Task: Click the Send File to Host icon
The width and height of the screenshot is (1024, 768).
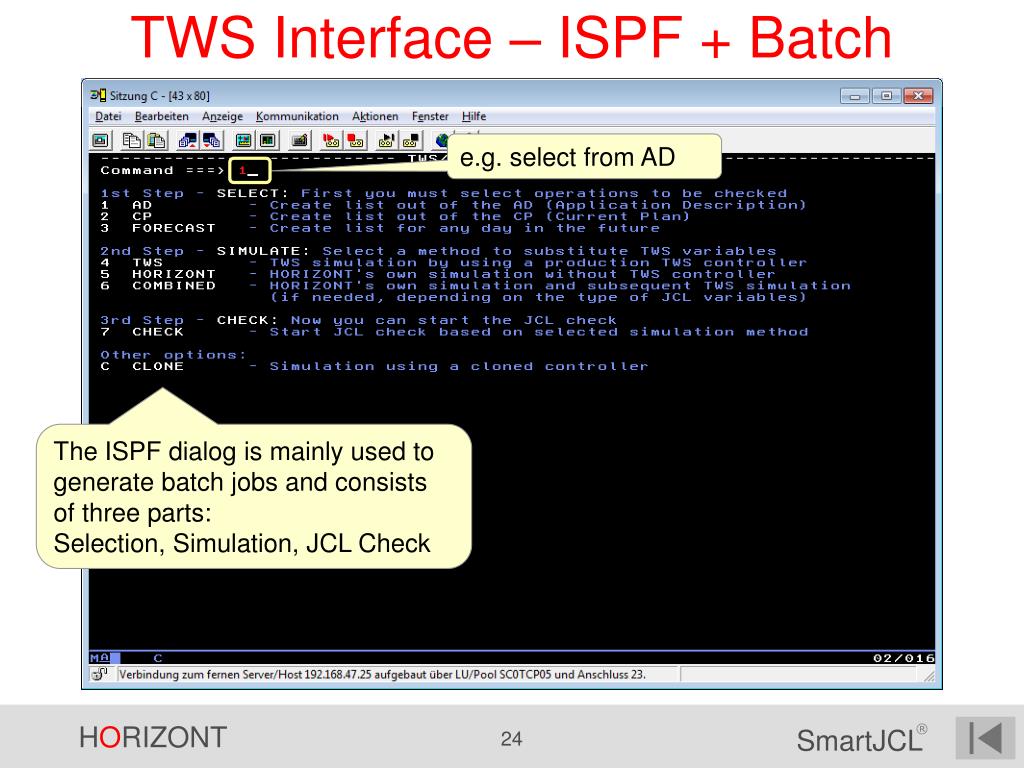Action: pos(188,140)
